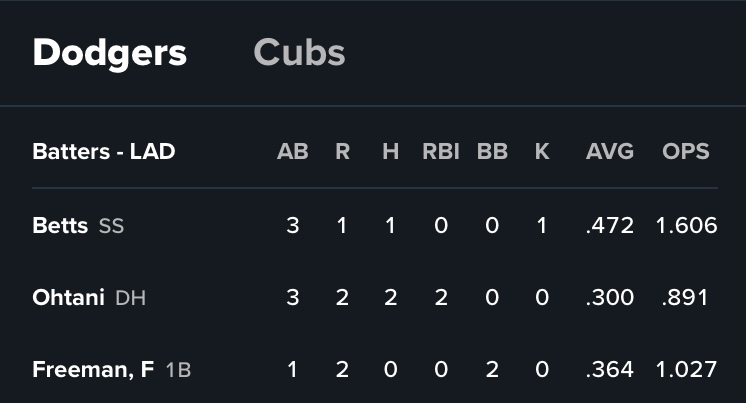Image resolution: width=746 pixels, height=403 pixels.
Task: Click Freeman's .364 batting average
Action: click(610, 369)
